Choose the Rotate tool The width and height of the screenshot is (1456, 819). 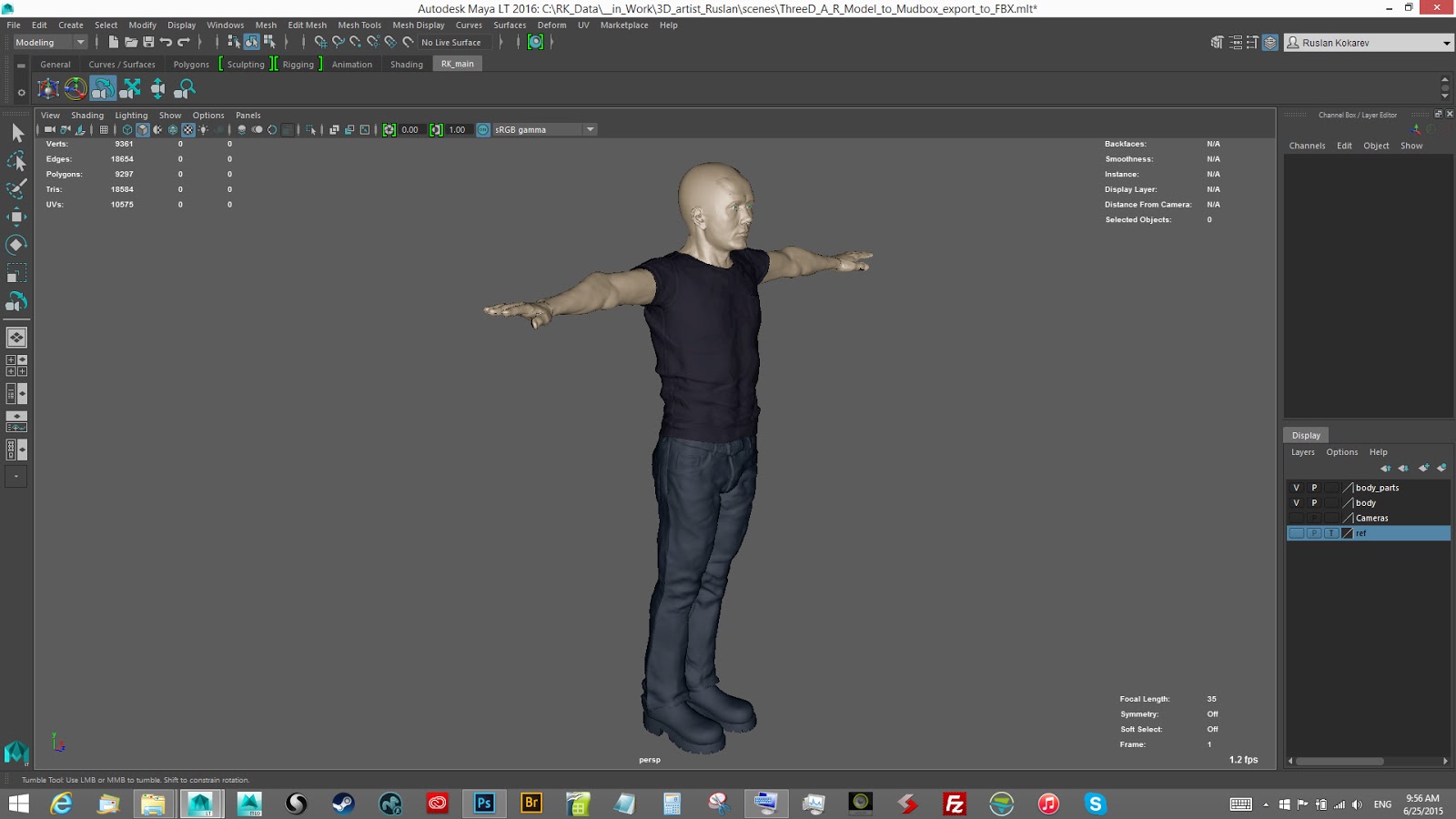(x=16, y=245)
